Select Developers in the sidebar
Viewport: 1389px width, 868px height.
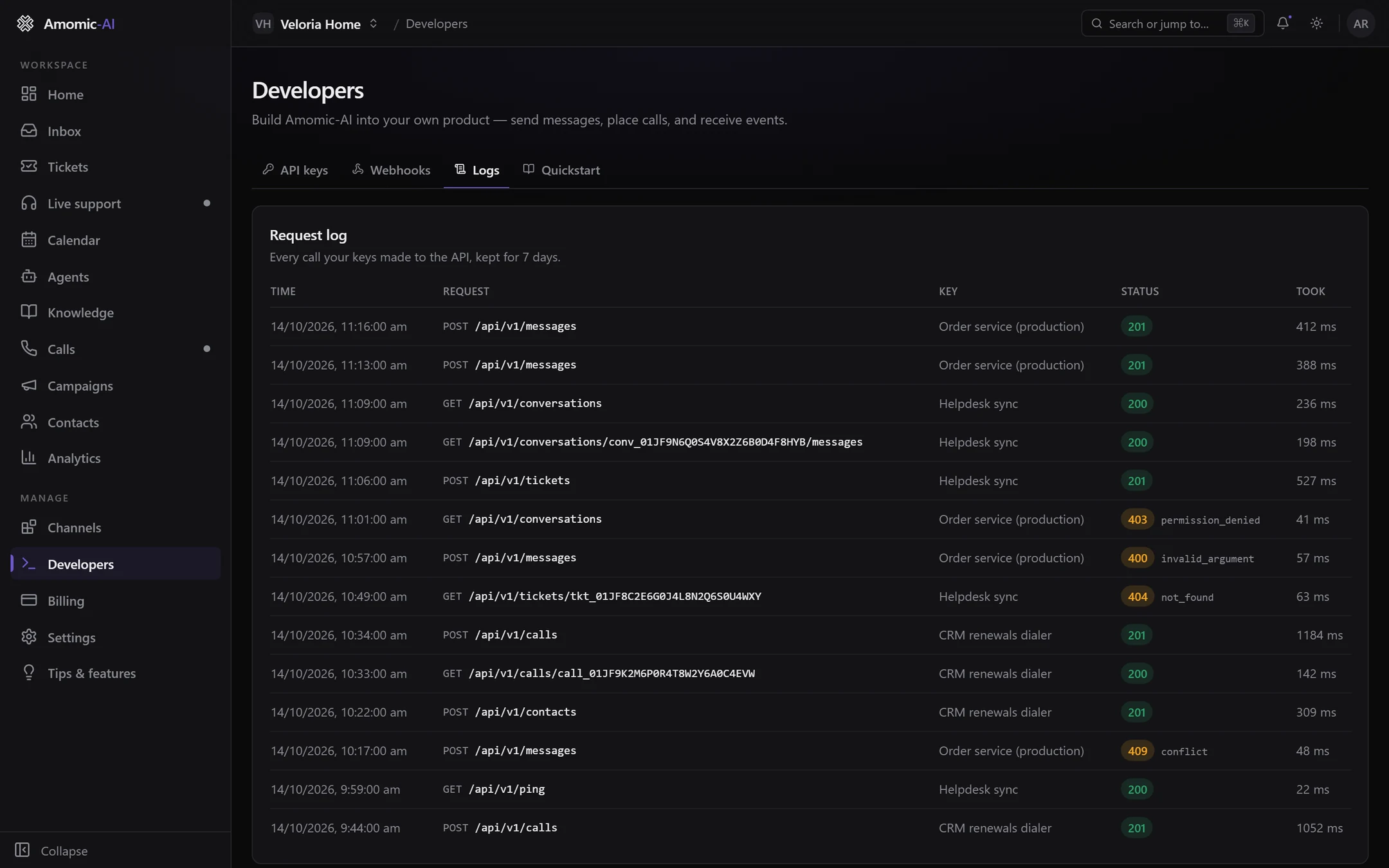pyautogui.click(x=116, y=564)
